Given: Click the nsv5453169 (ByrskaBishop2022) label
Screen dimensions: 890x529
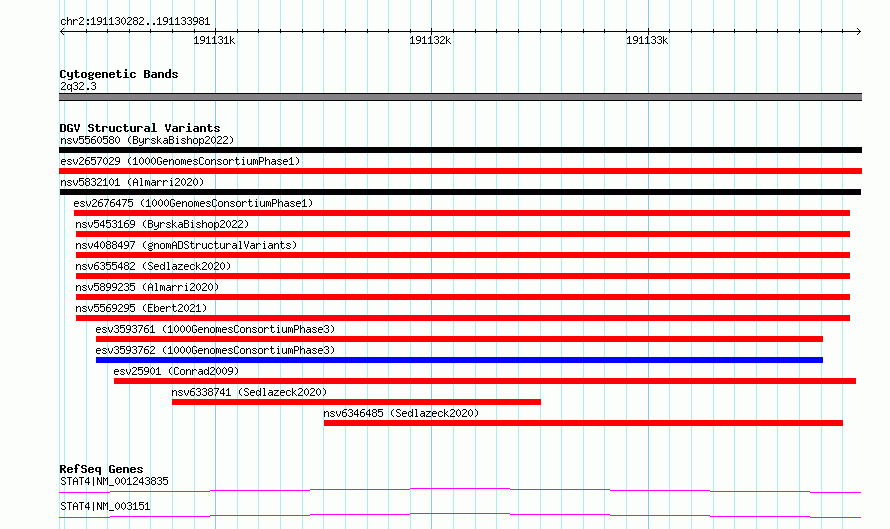Looking at the screenshot, I should click(x=162, y=224).
